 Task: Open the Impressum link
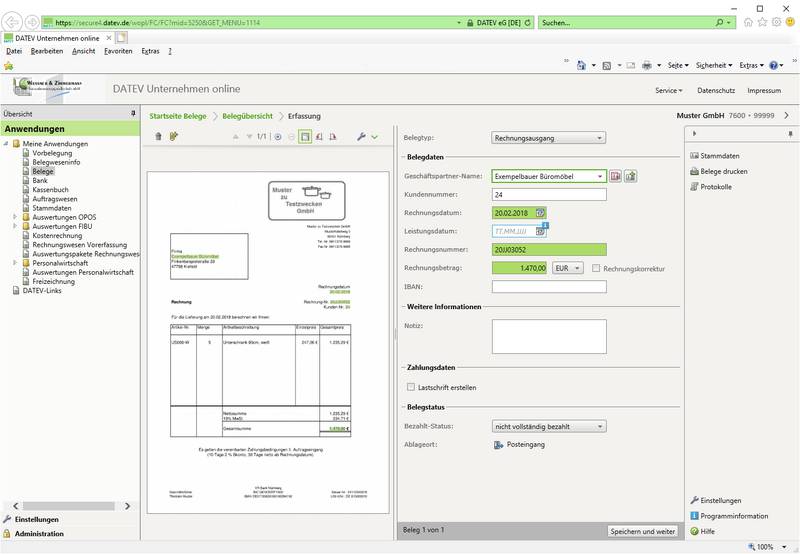pyautogui.click(x=764, y=90)
